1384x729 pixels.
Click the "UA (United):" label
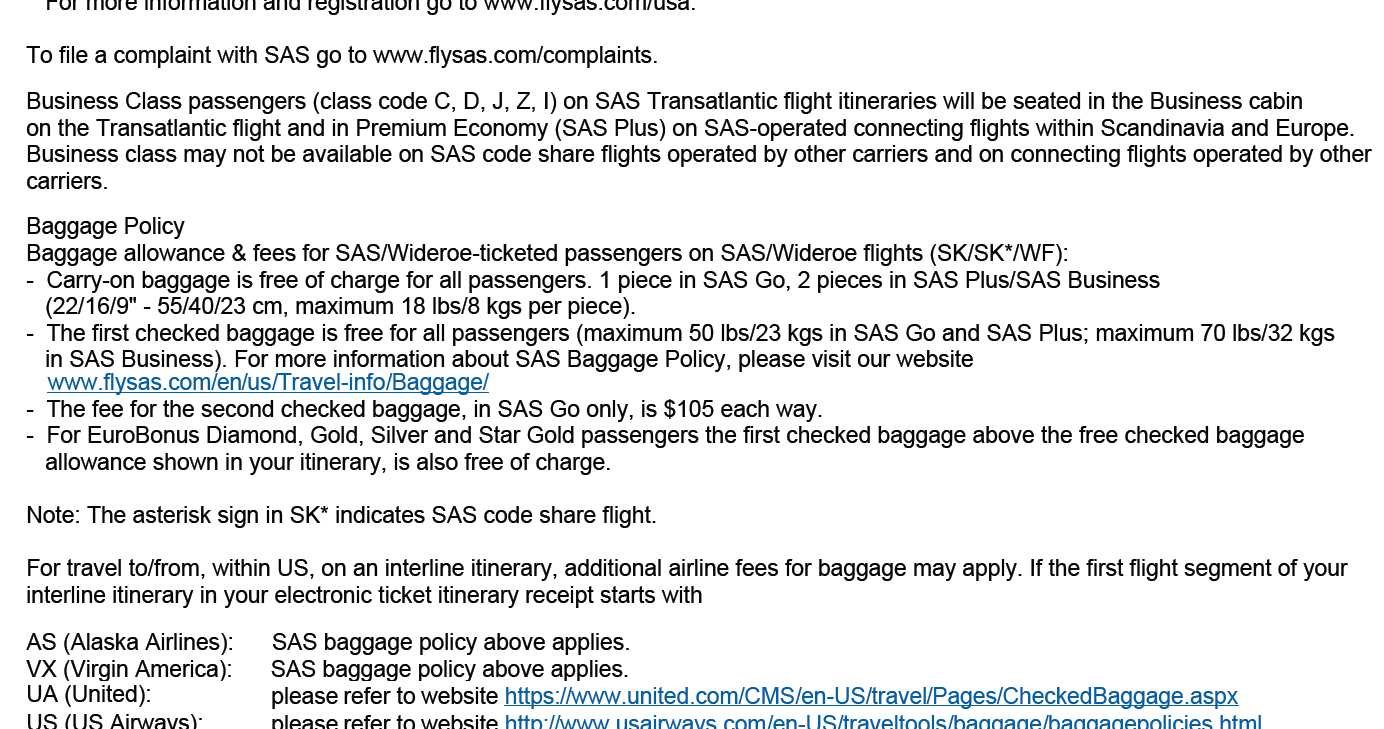(x=89, y=695)
